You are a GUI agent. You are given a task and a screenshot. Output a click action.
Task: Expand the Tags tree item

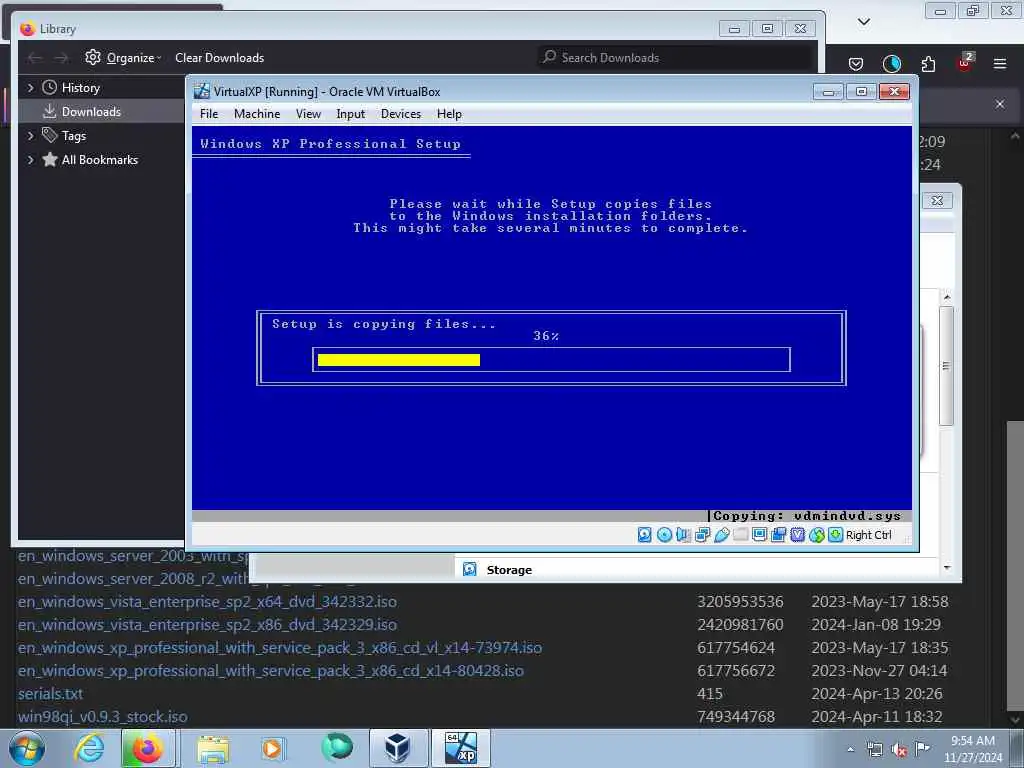pyautogui.click(x=30, y=136)
